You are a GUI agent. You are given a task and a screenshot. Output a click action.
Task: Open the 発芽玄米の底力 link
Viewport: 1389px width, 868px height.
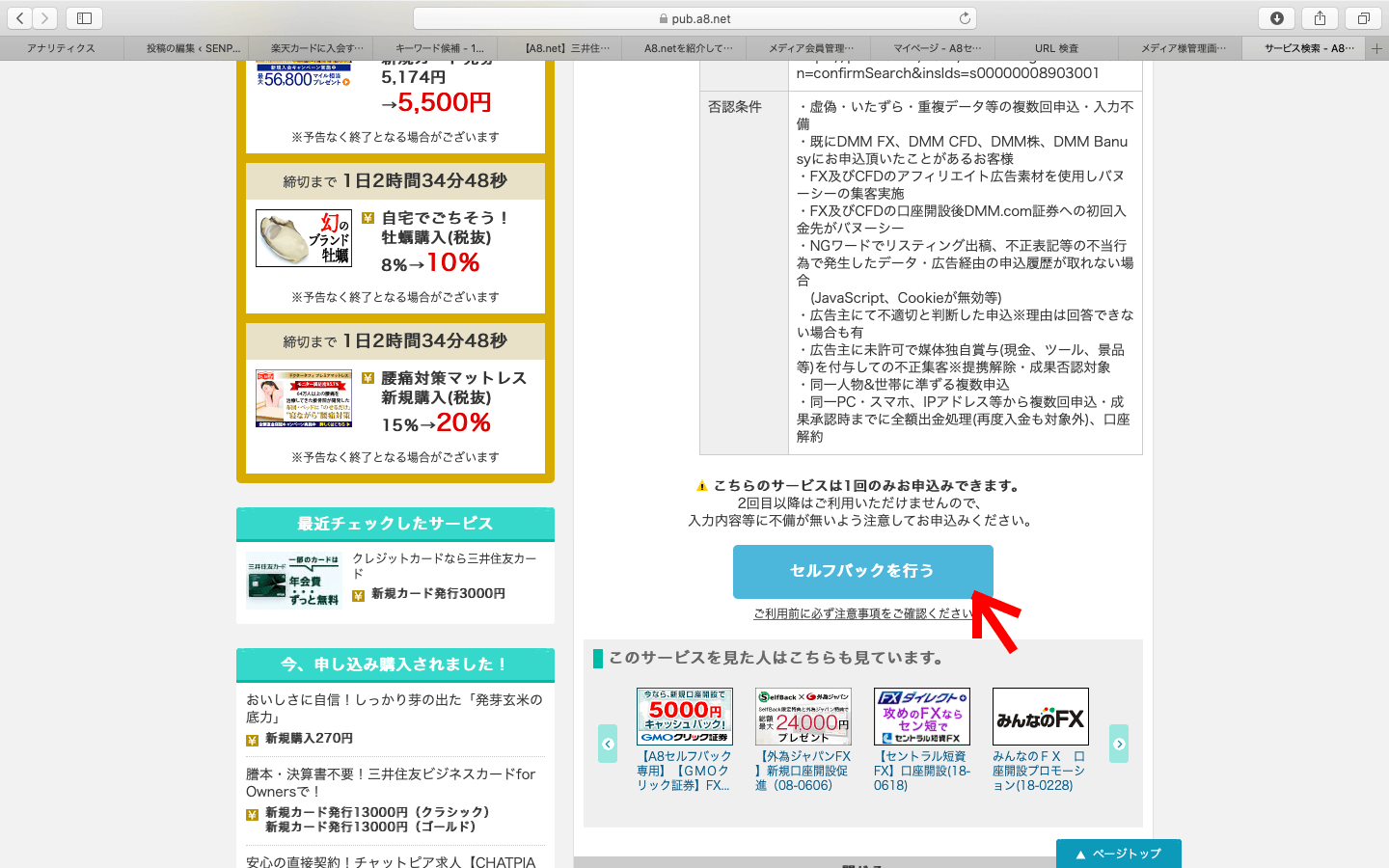pos(395,708)
